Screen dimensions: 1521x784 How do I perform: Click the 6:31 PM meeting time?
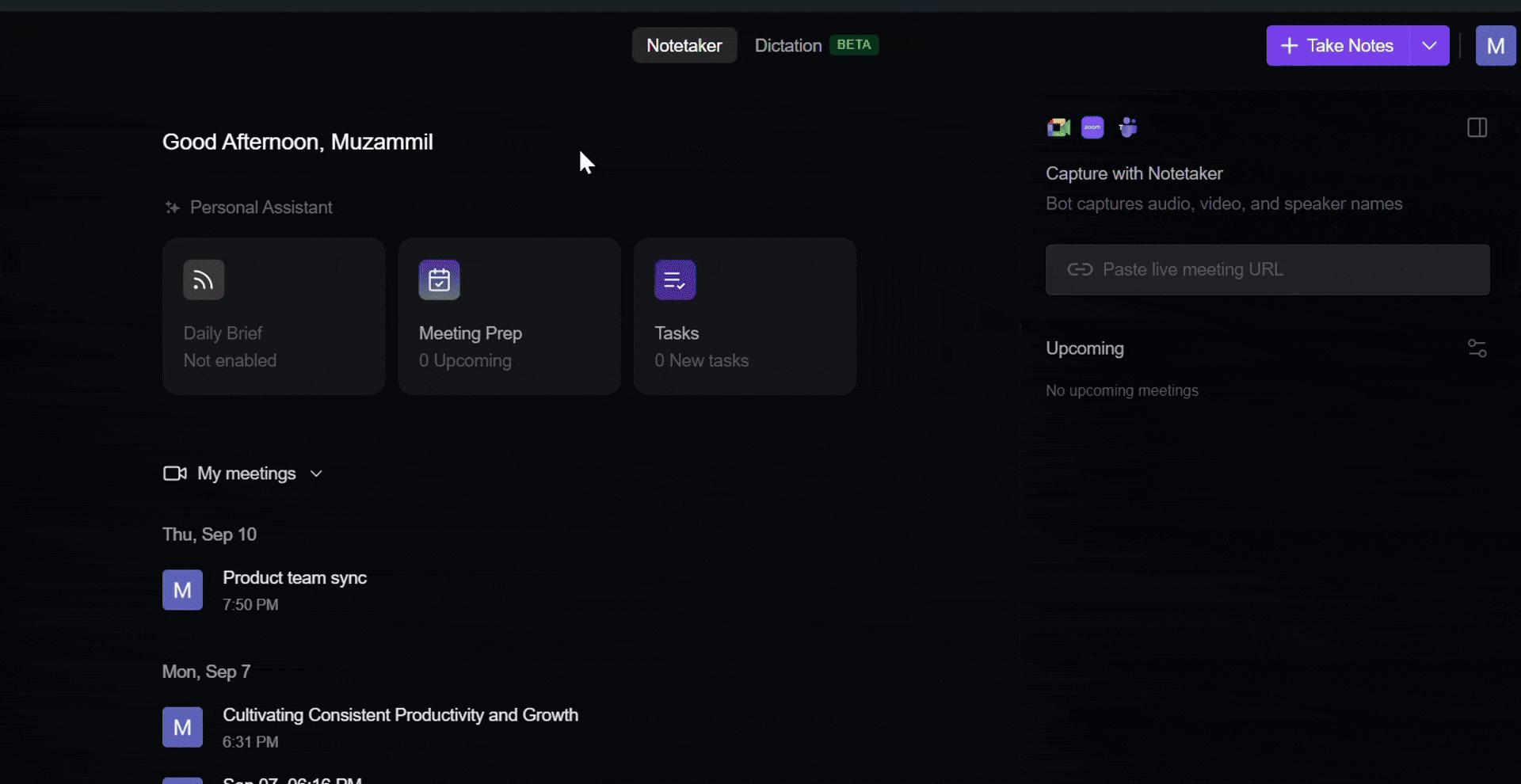point(250,742)
